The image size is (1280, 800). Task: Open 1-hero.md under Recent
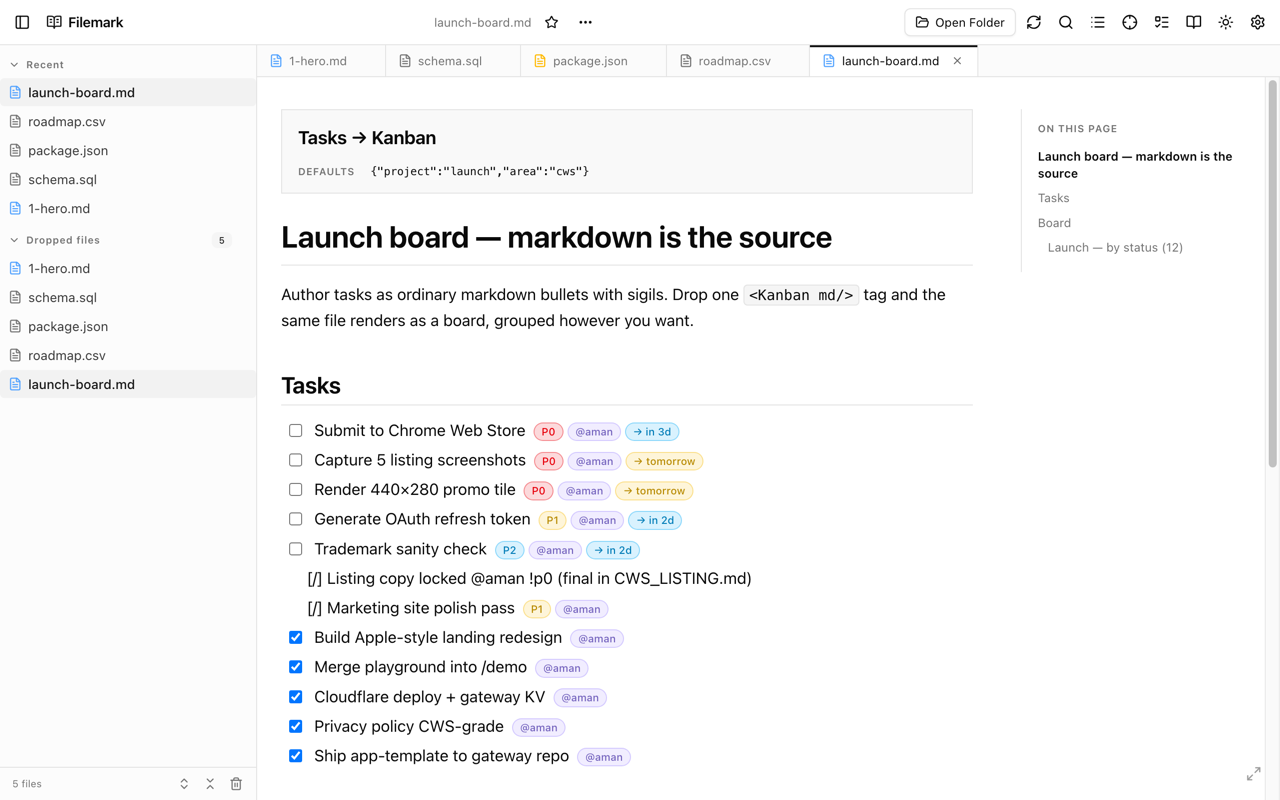point(128,208)
